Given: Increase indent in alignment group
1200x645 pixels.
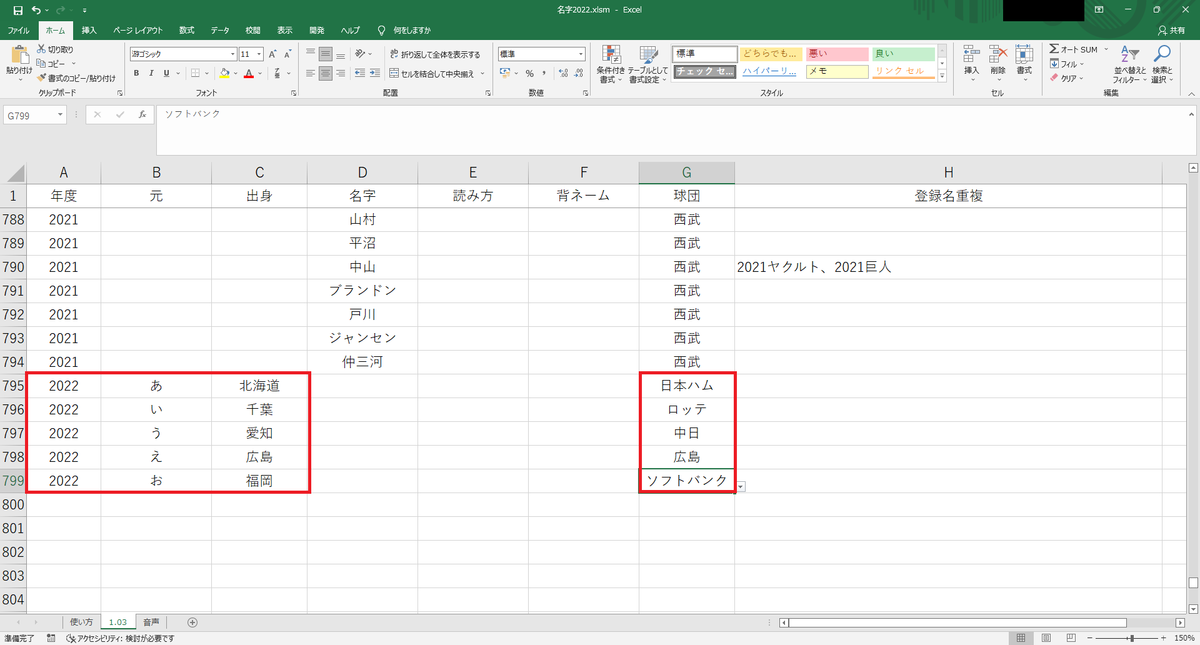Looking at the screenshot, I should pyautogui.click(x=376, y=73).
